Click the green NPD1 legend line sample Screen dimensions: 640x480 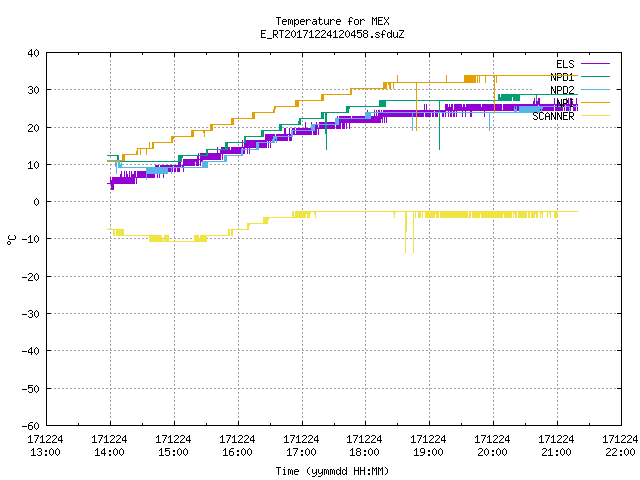coord(595,76)
